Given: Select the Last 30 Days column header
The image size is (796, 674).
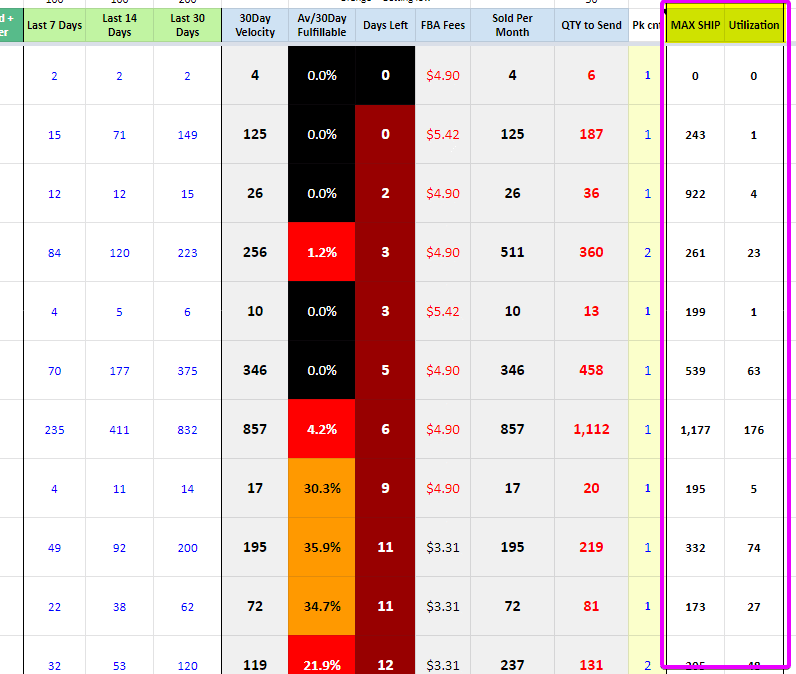Looking at the screenshot, I should click(187, 25).
